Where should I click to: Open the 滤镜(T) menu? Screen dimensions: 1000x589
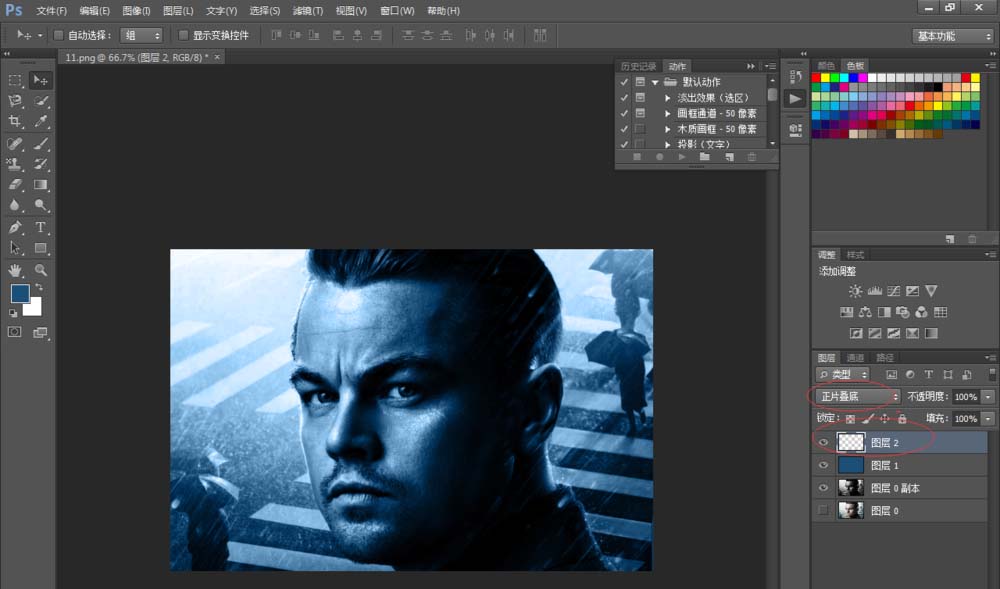click(307, 10)
